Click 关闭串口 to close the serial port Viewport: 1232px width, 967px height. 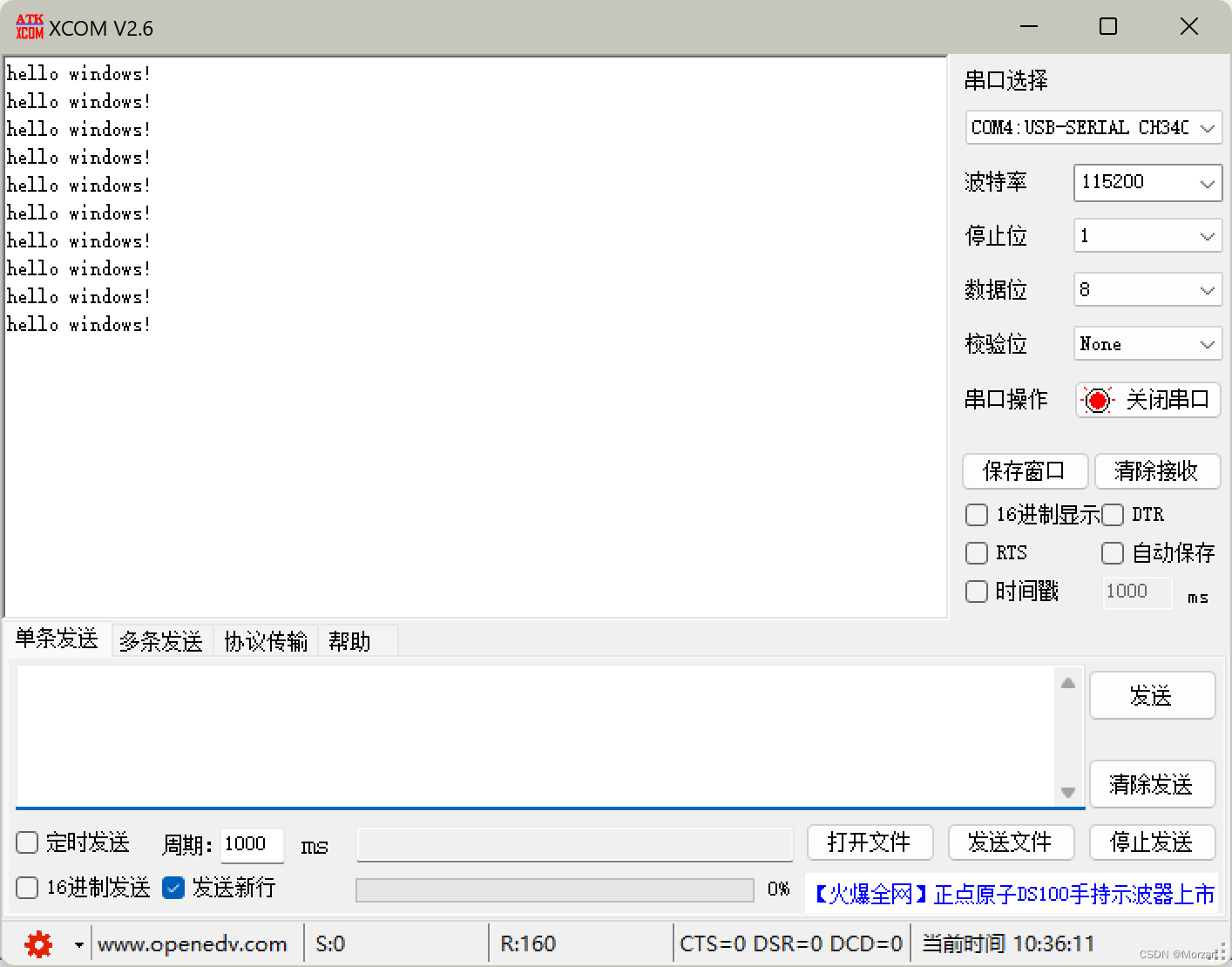[1147, 400]
